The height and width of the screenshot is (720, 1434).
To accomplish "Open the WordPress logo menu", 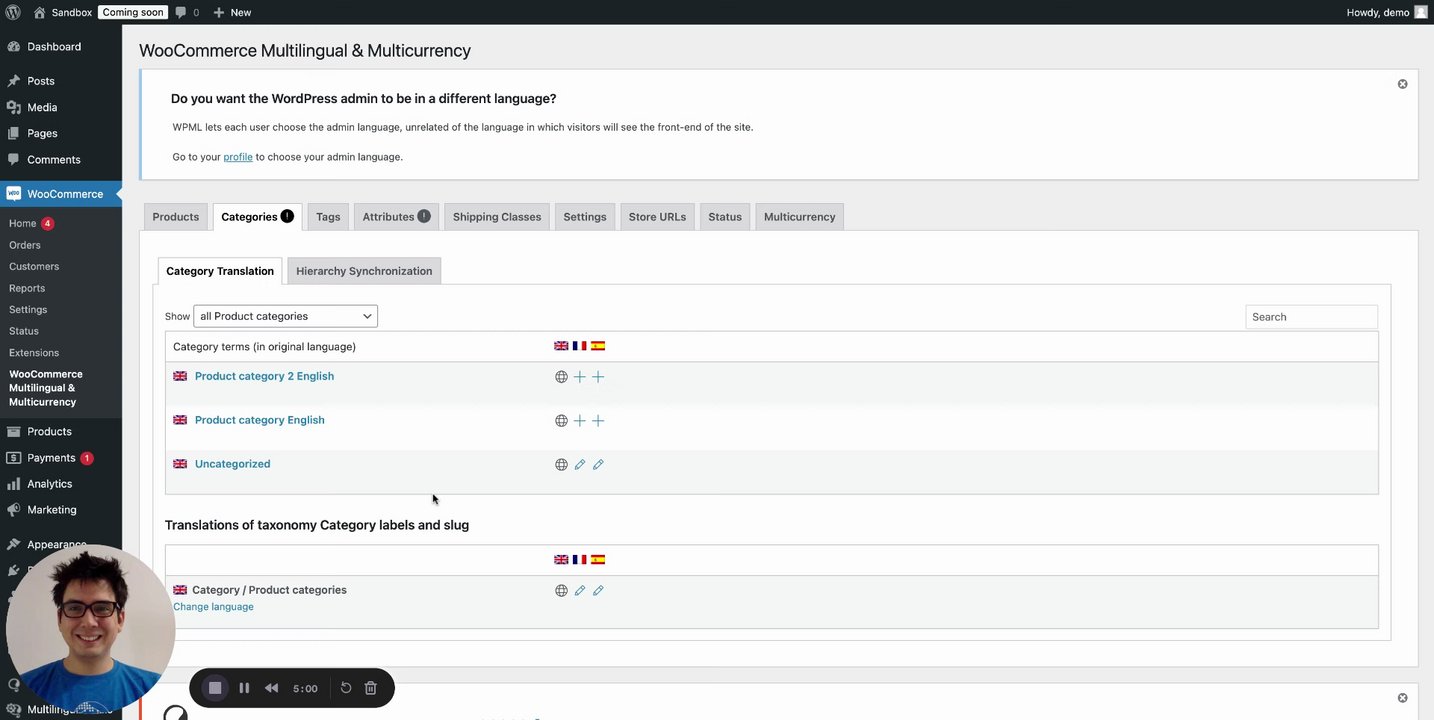I will point(13,12).
